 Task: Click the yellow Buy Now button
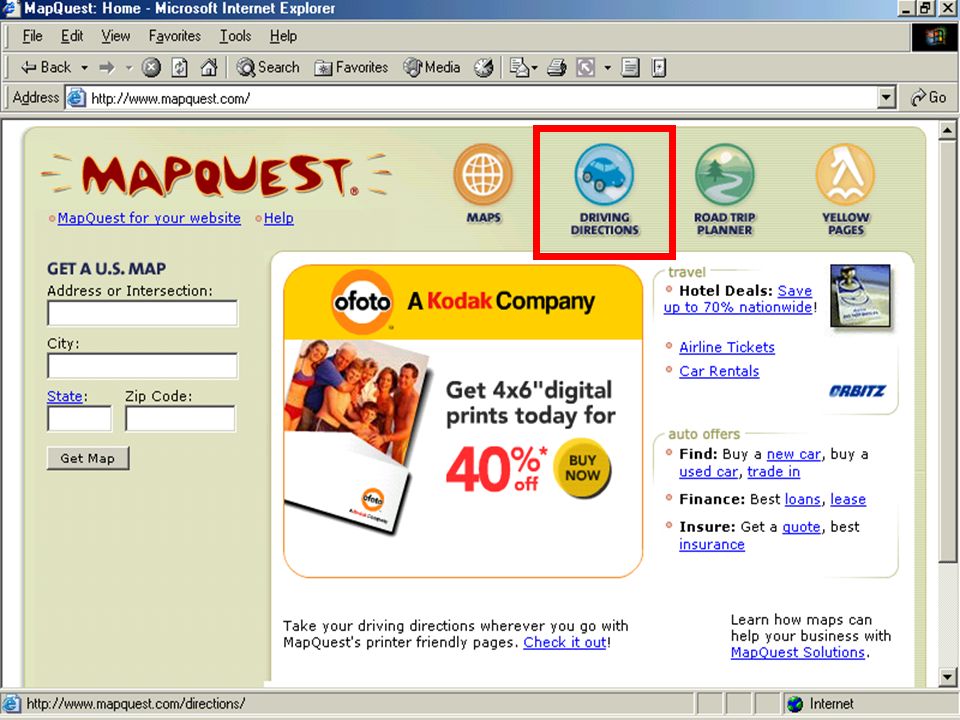[x=582, y=468]
